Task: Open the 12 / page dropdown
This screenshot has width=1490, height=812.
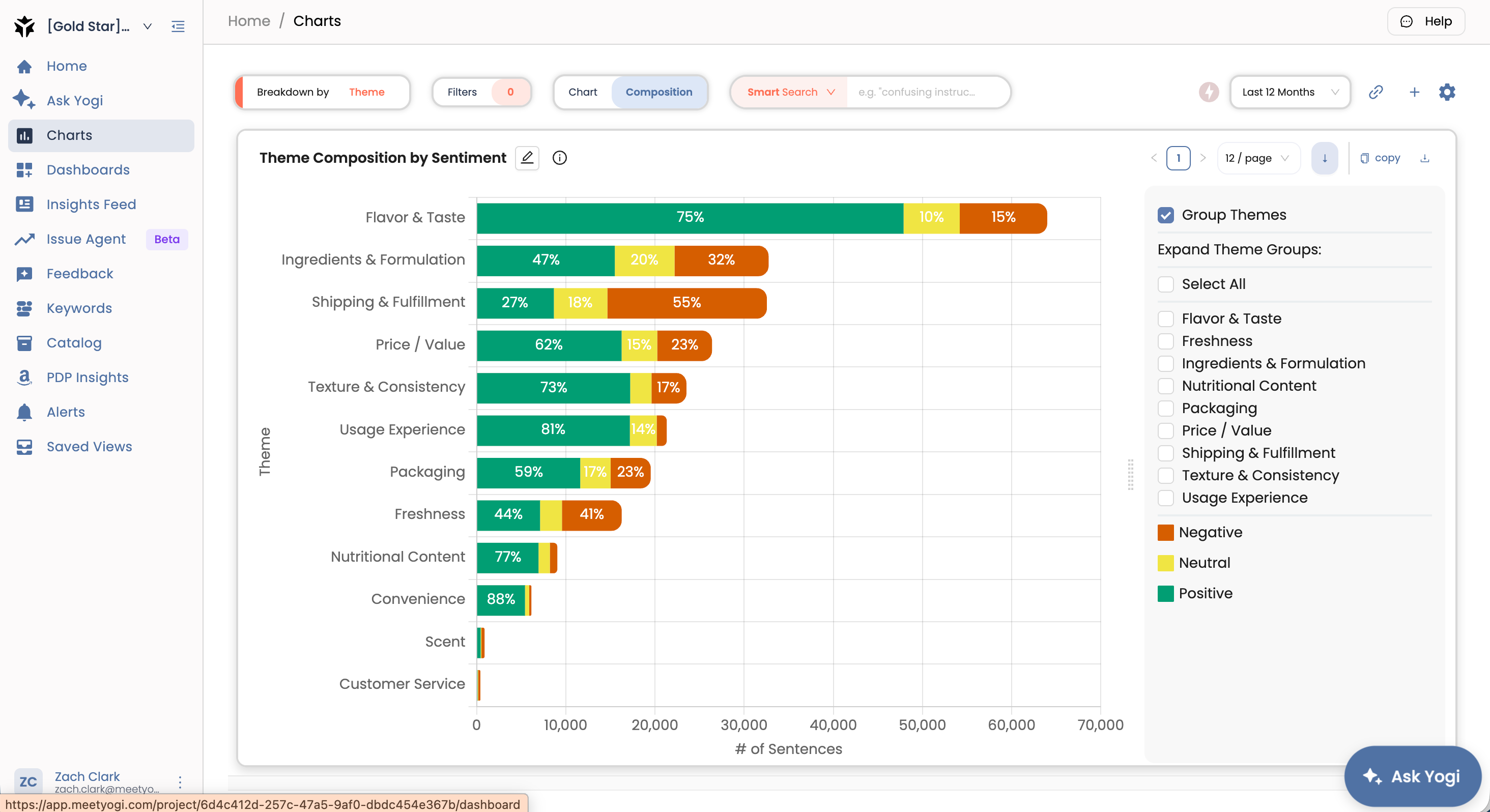Action: pos(1257,158)
